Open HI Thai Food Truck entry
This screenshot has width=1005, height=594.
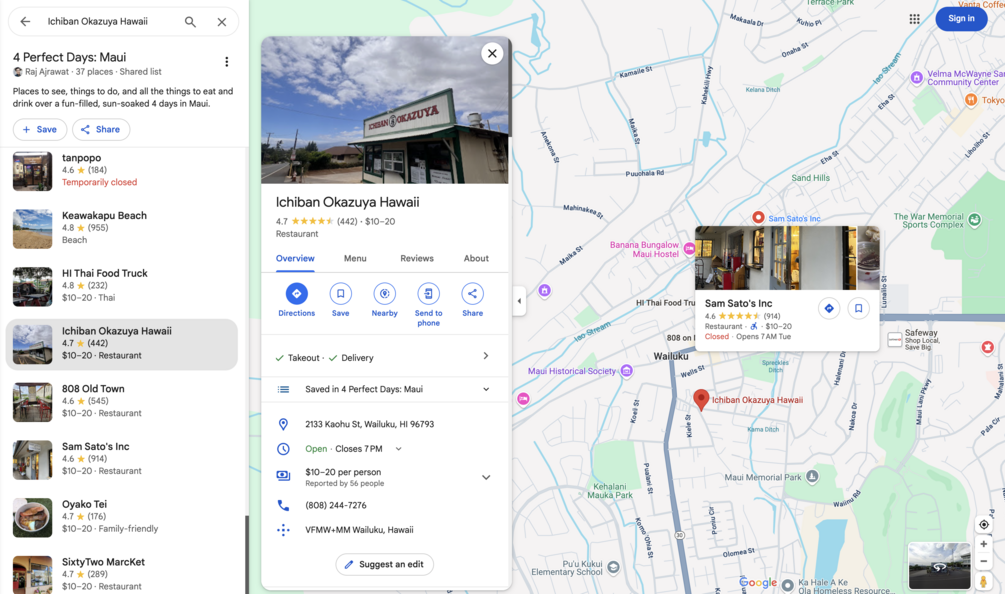[122, 286]
